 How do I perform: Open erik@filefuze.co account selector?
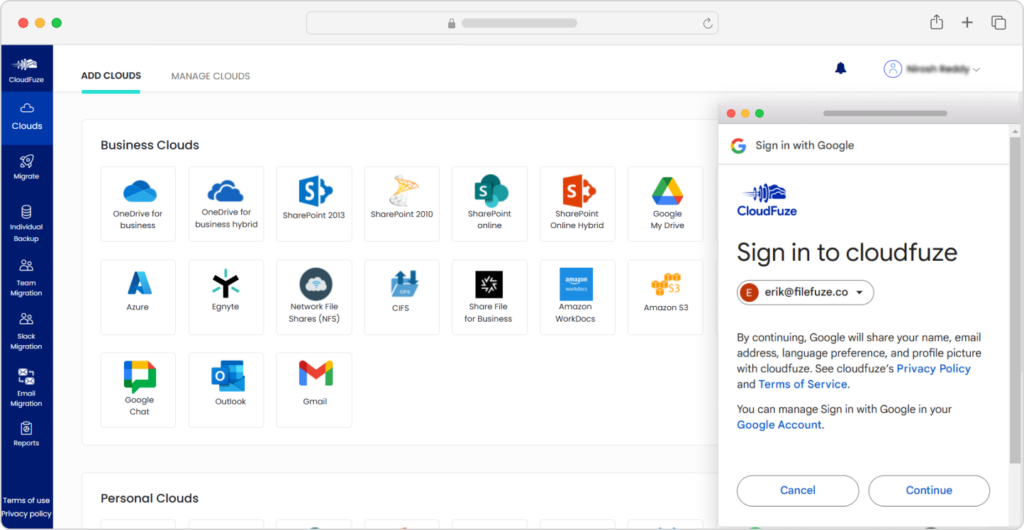tap(805, 292)
